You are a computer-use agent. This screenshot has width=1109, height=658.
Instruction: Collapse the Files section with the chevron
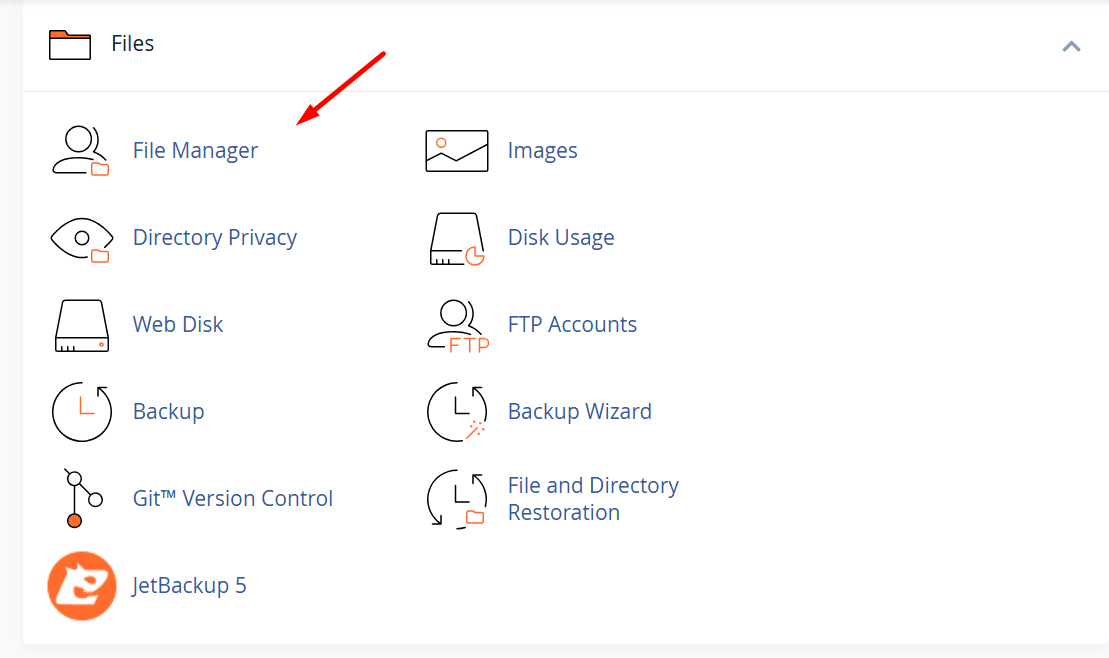(1071, 46)
